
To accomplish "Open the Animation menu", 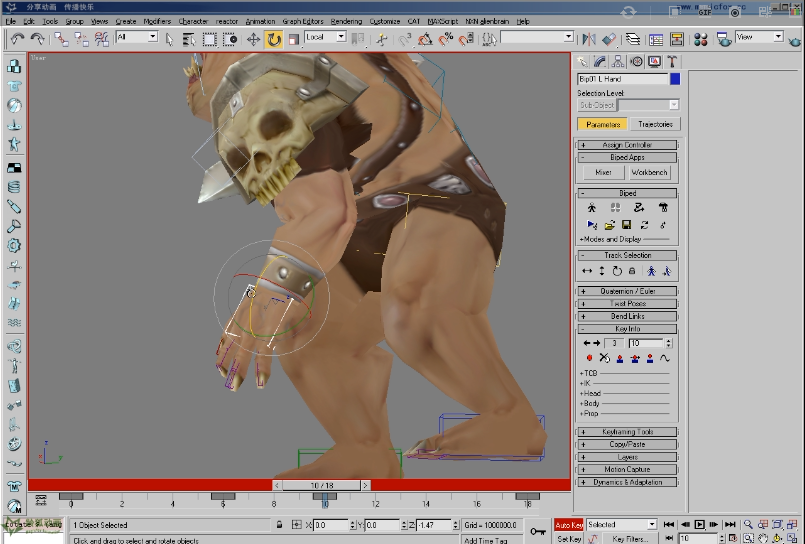I will pos(260,21).
